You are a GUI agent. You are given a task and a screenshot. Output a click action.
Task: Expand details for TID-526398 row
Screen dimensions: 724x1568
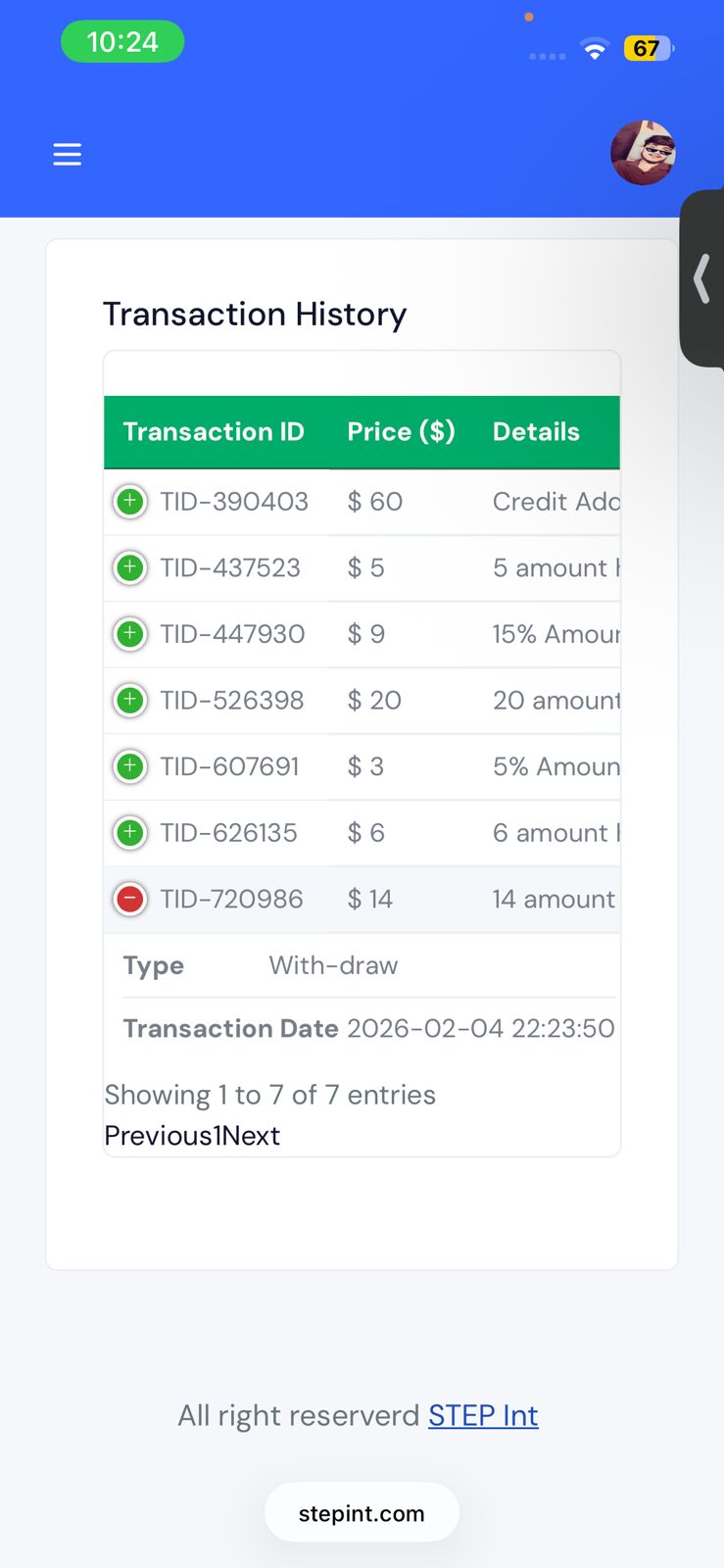click(x=129, y=700)
